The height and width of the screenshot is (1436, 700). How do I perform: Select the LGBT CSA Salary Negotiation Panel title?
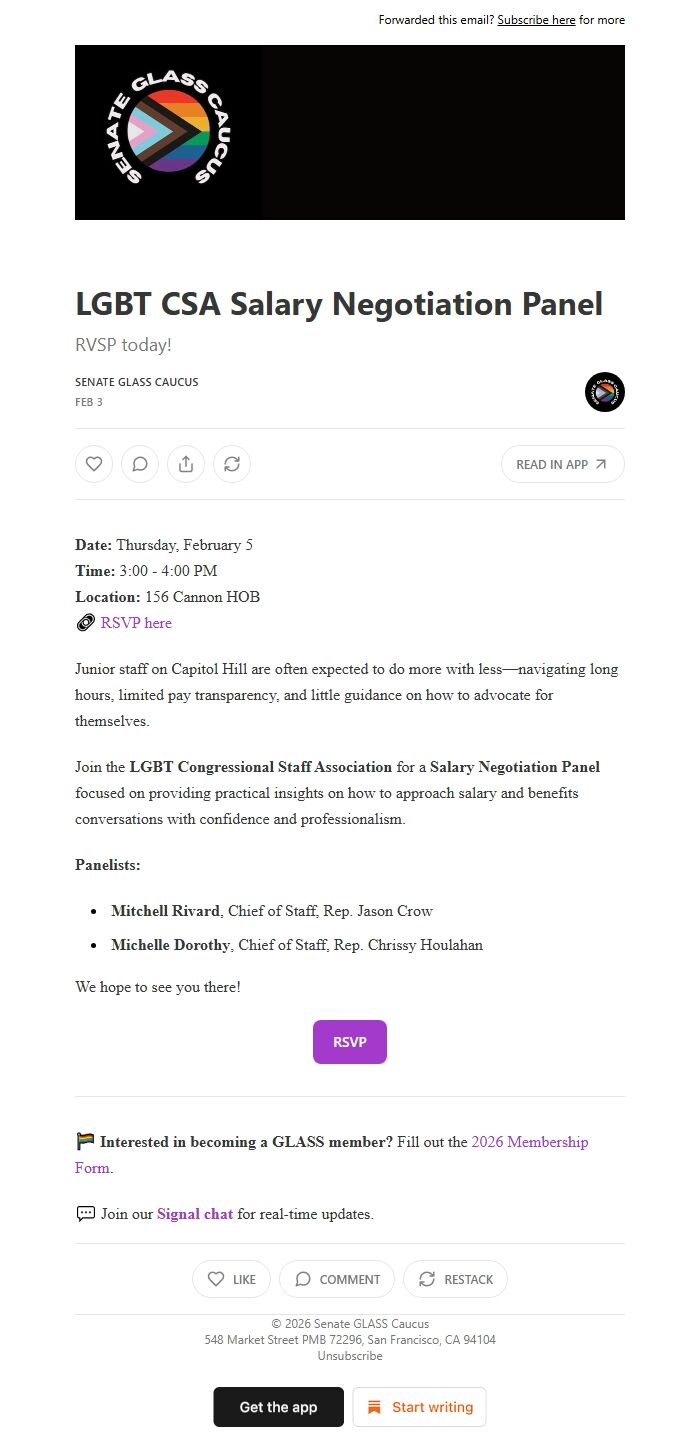pyautogui.click(x=339, y=303)
